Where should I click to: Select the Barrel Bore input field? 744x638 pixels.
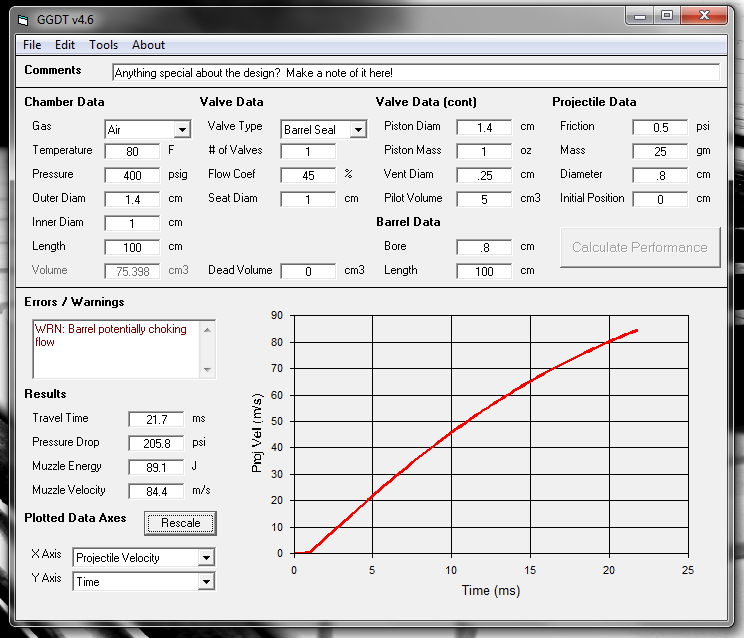pyautogui.click(x=484, y=247)
